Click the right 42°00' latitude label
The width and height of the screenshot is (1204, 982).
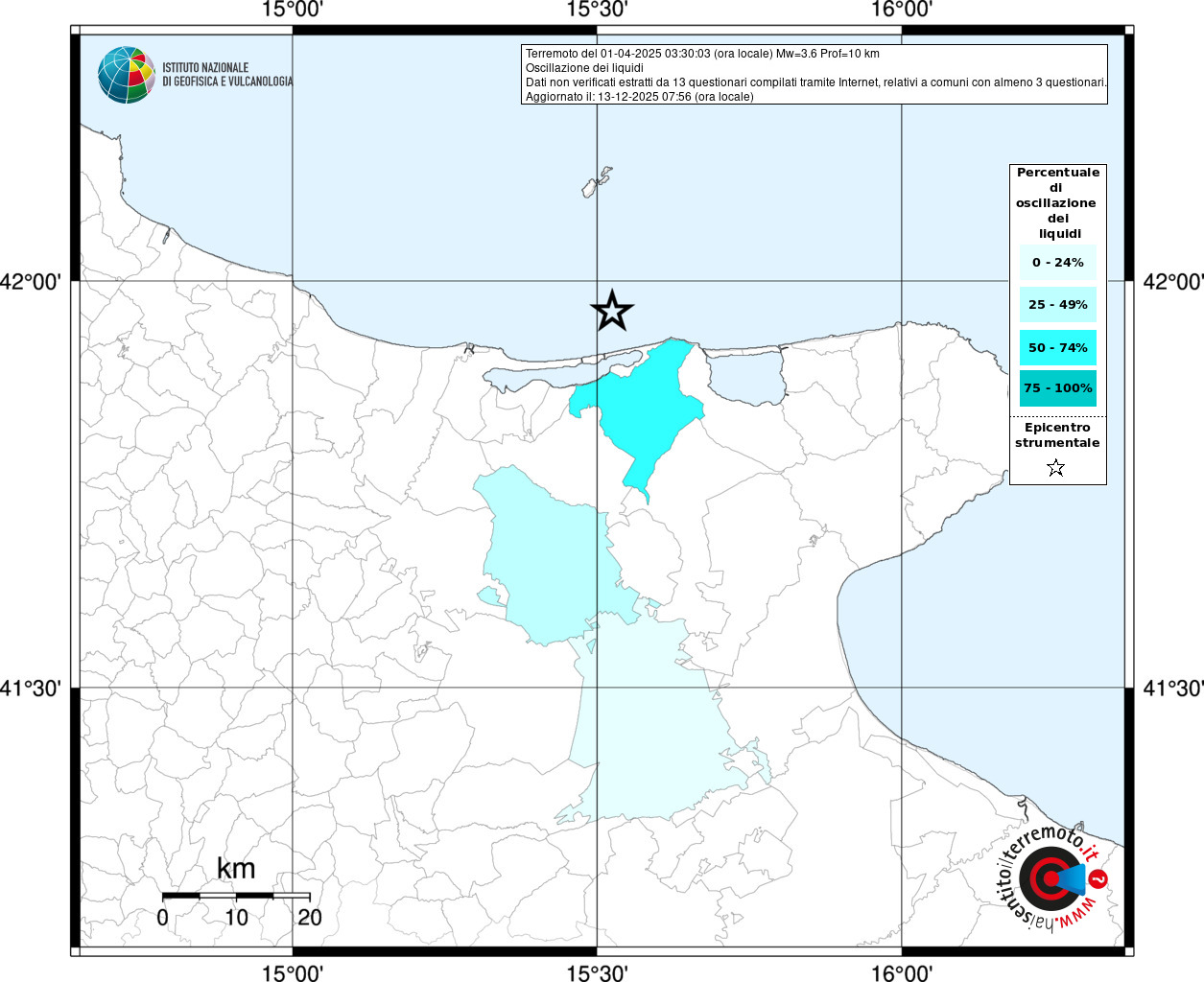[1172, 282]
